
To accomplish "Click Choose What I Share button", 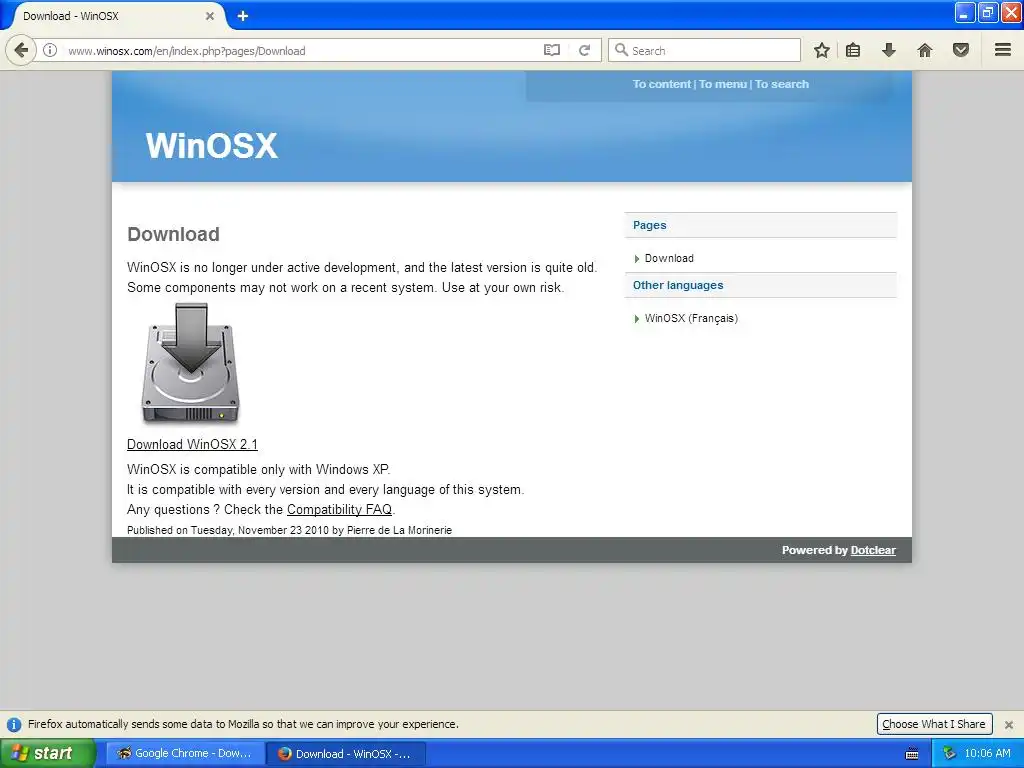I will pos(934,724).
